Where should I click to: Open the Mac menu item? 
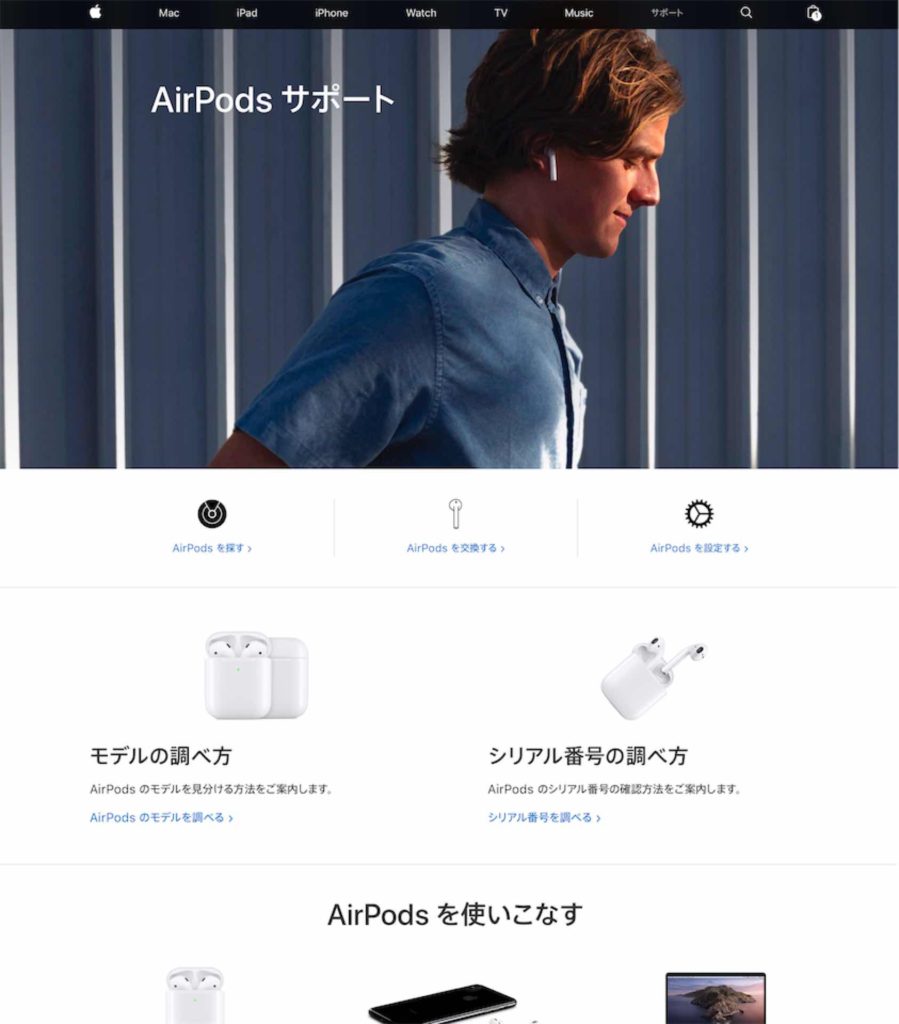(168, 12)
